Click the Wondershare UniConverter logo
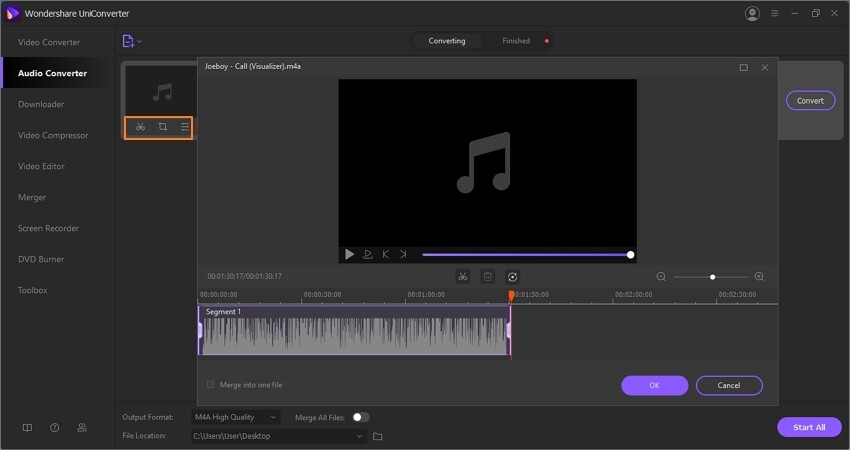 click(12, 14)
